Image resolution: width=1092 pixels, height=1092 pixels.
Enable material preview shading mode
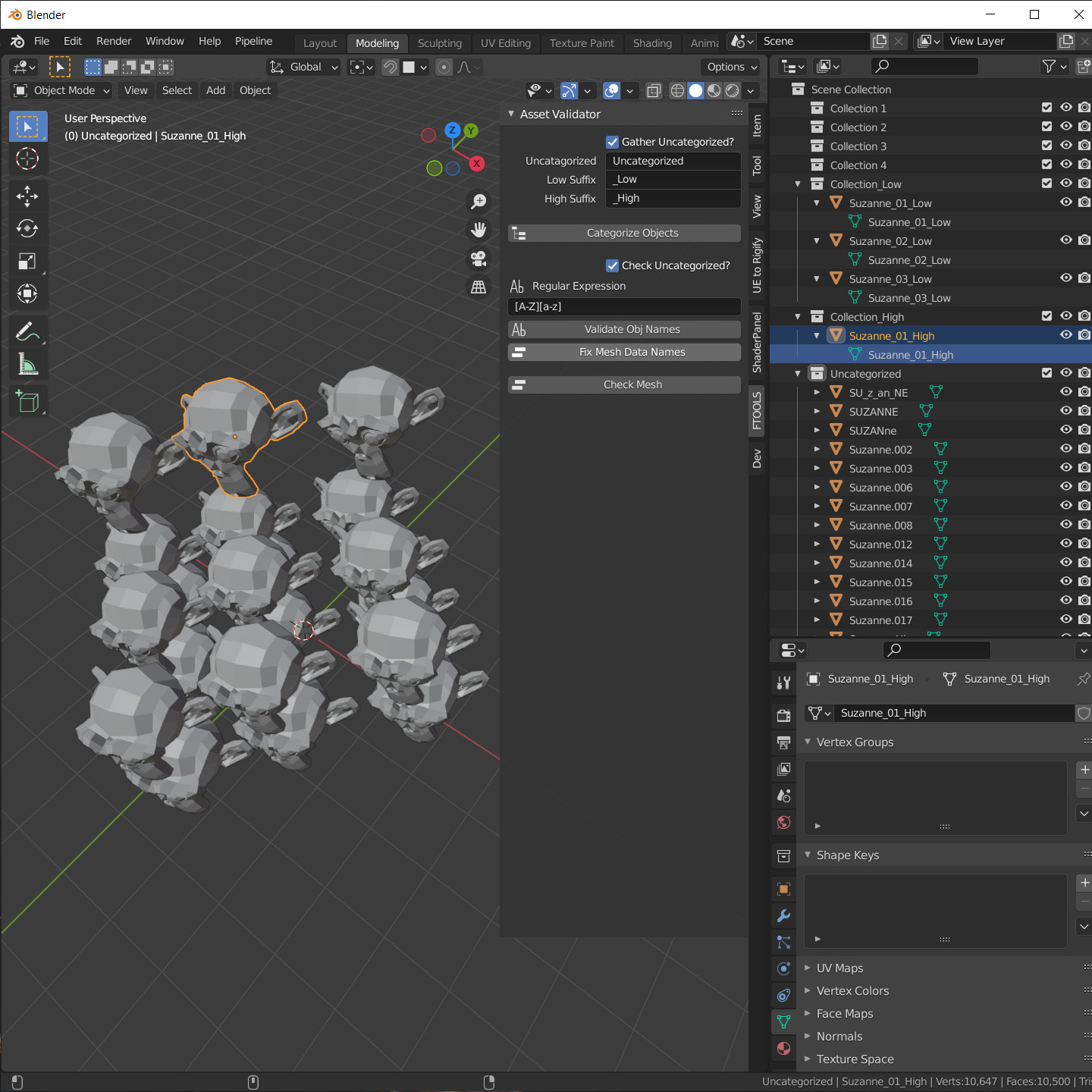[x=714, y=90]
